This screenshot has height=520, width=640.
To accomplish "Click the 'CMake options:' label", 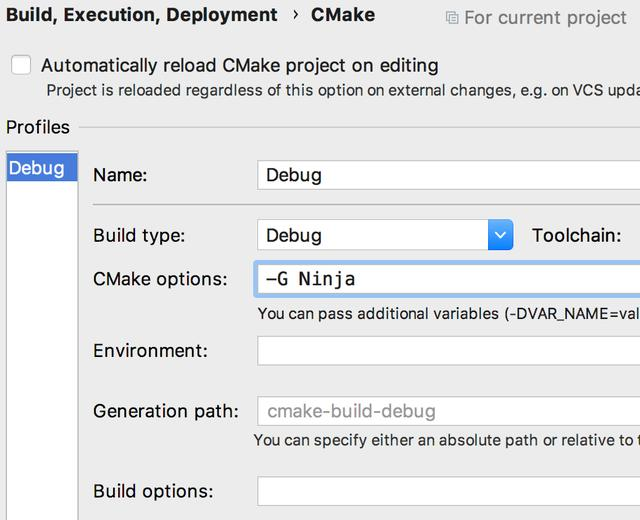I will [x=160, y=280].
